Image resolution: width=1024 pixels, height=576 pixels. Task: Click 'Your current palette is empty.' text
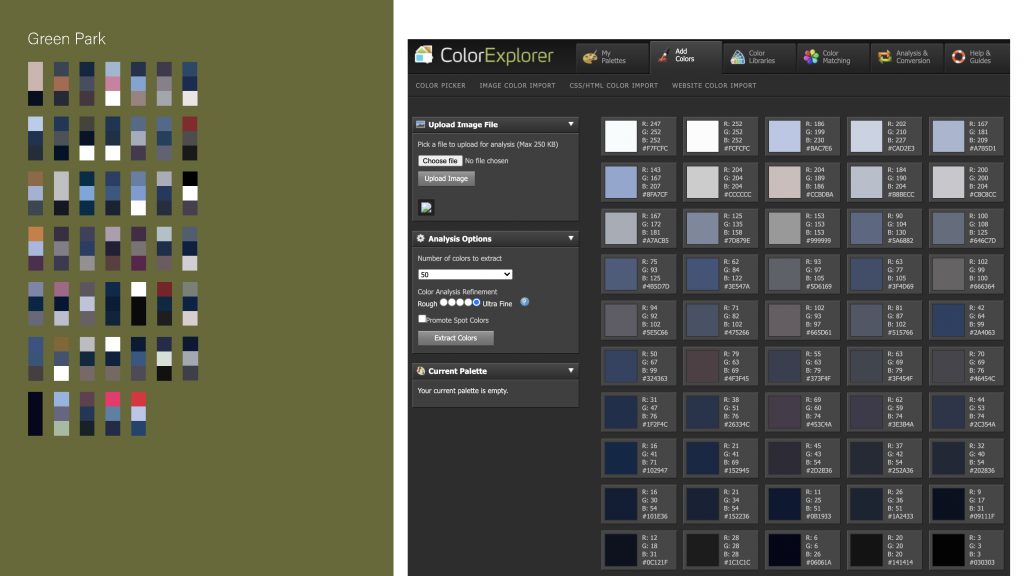(462, 391)
